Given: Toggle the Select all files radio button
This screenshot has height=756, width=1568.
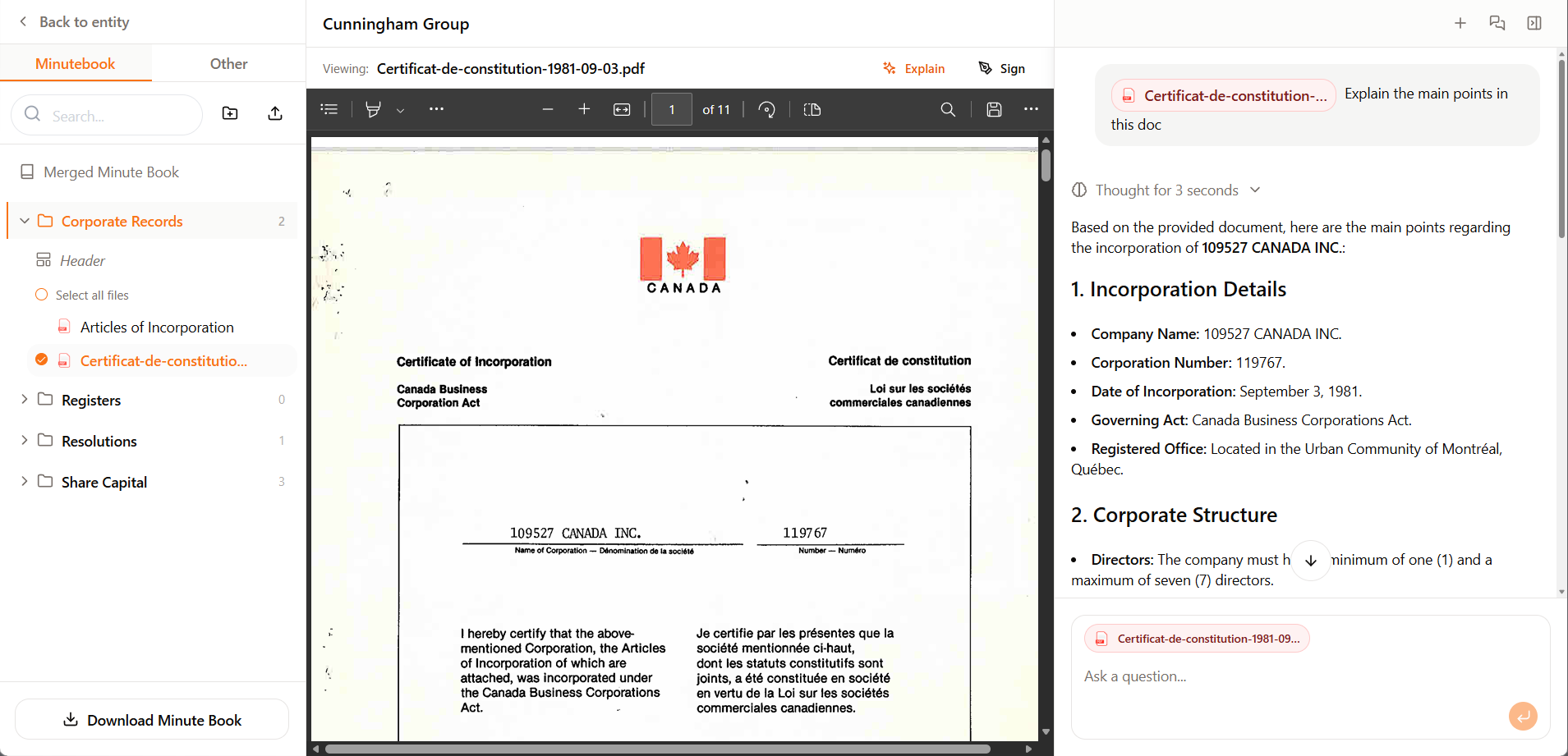Looking at the screenshot, I should [x=42, y=295].
